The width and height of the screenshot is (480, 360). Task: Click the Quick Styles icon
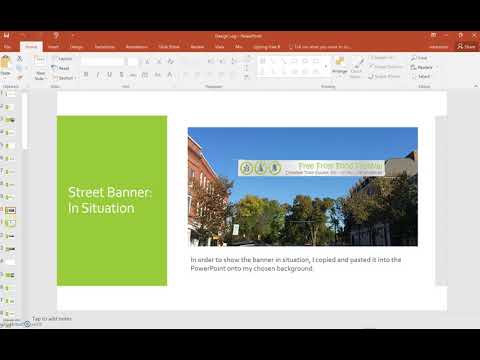(x=357, y=63)
